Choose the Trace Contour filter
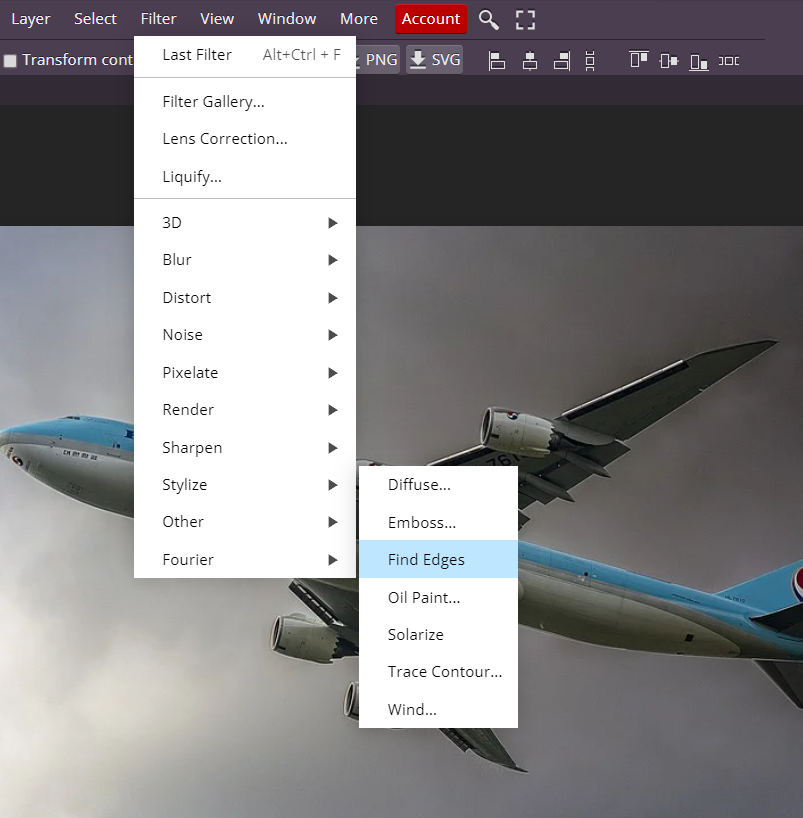This screenshot has height=818, width=803. pyautogui.click(x=438, y=672)
